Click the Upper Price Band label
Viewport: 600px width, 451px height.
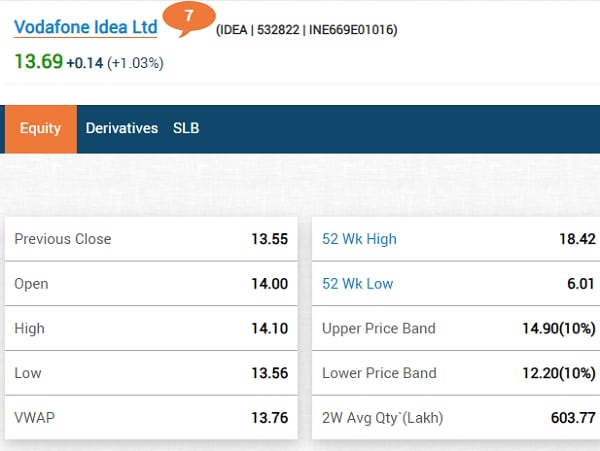tap(379, 328)
